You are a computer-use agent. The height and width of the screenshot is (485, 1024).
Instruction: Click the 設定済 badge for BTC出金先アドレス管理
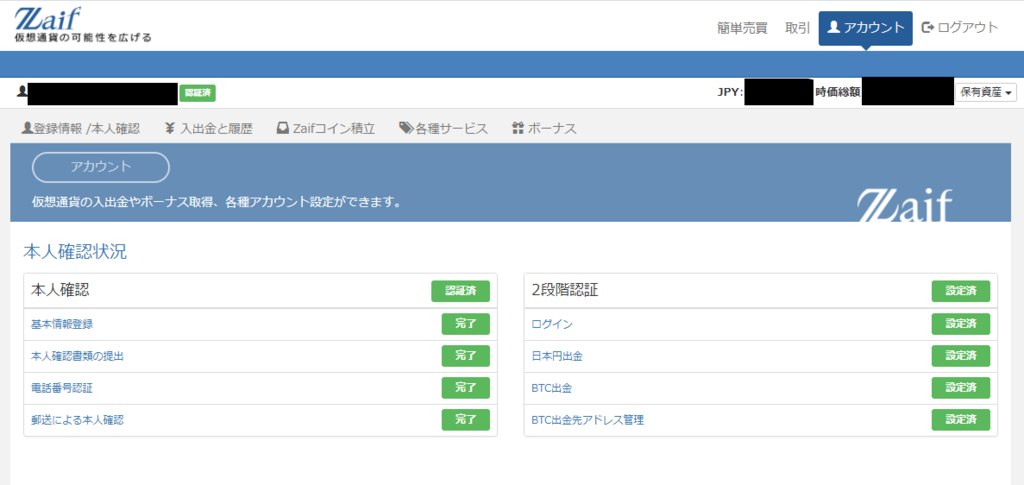961,420
